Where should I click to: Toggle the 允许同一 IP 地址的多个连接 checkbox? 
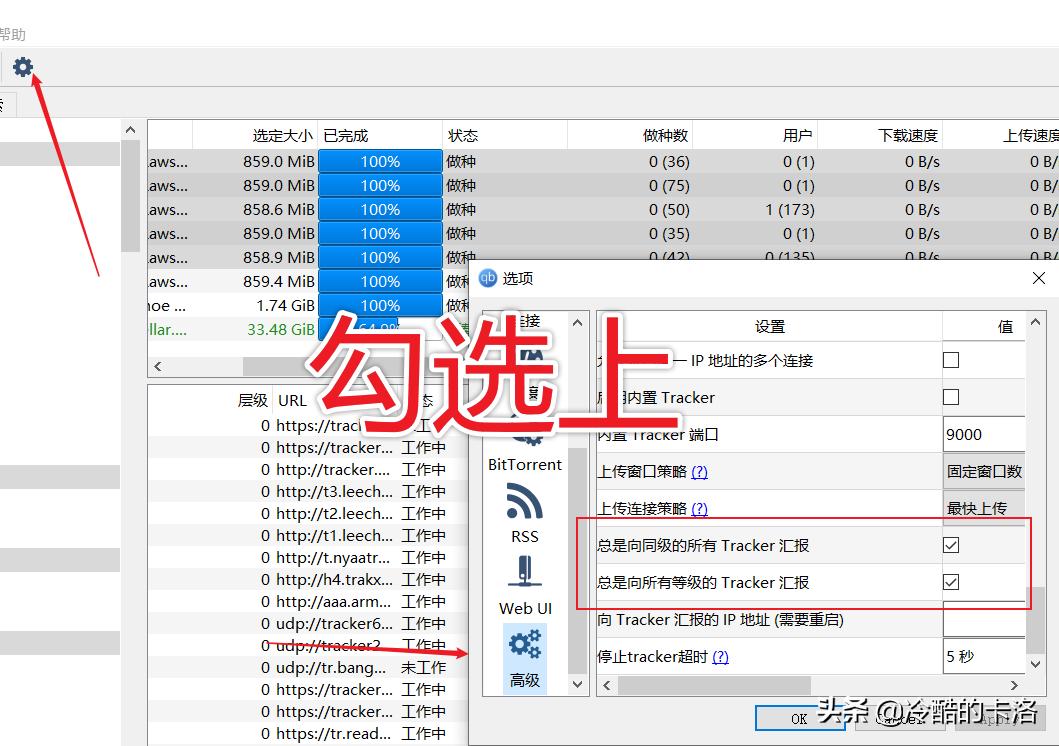pyautogui.click(x=949, y=361)
